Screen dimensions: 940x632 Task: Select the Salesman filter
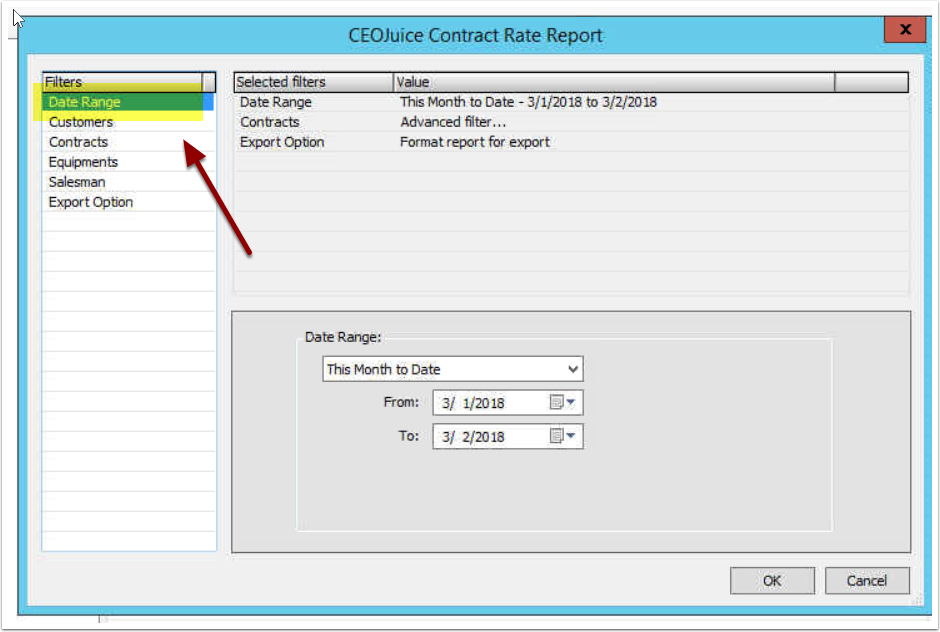128,182
